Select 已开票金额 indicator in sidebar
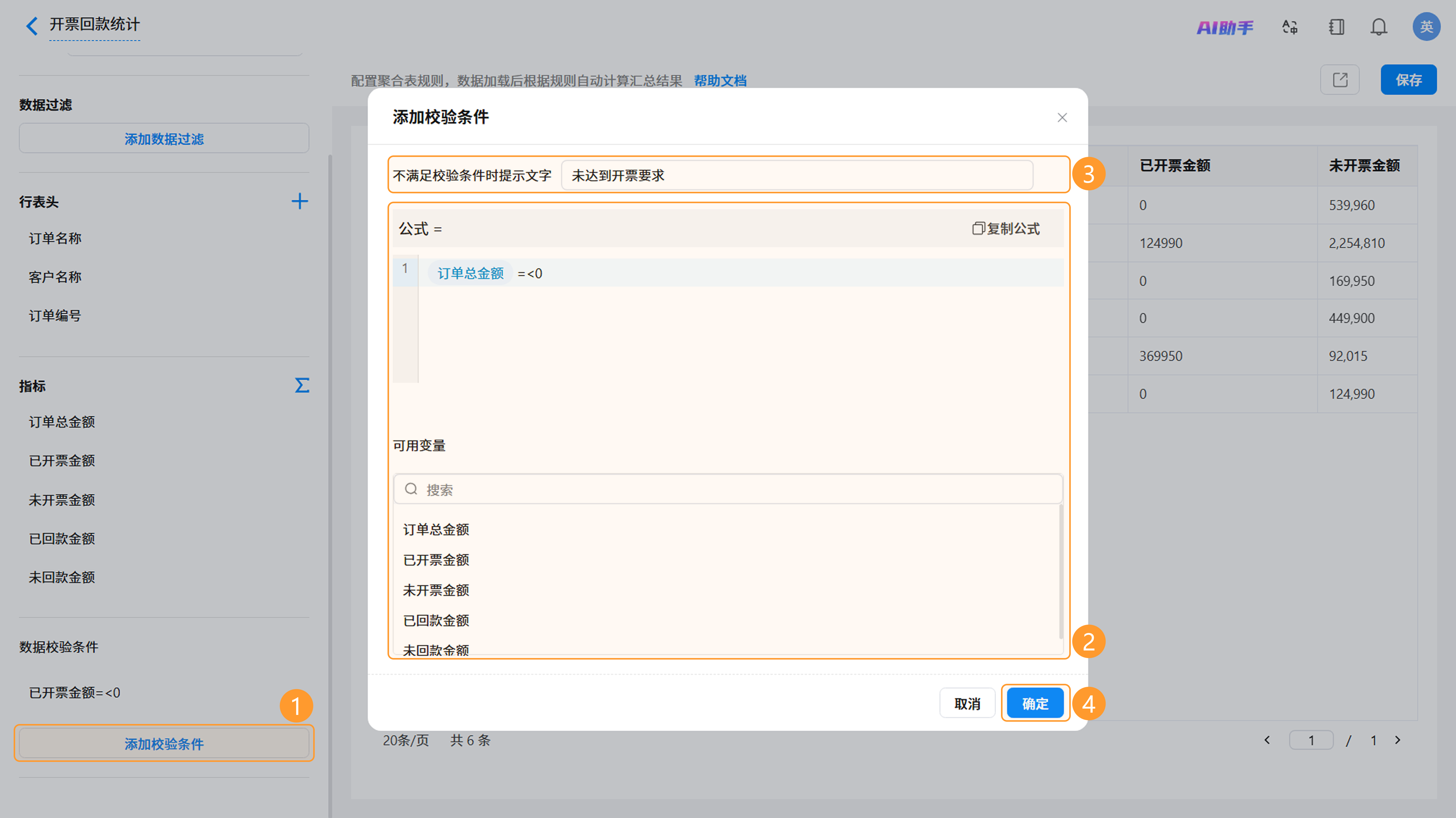The height and width of the screenshot is (818, 1456). 62,460
